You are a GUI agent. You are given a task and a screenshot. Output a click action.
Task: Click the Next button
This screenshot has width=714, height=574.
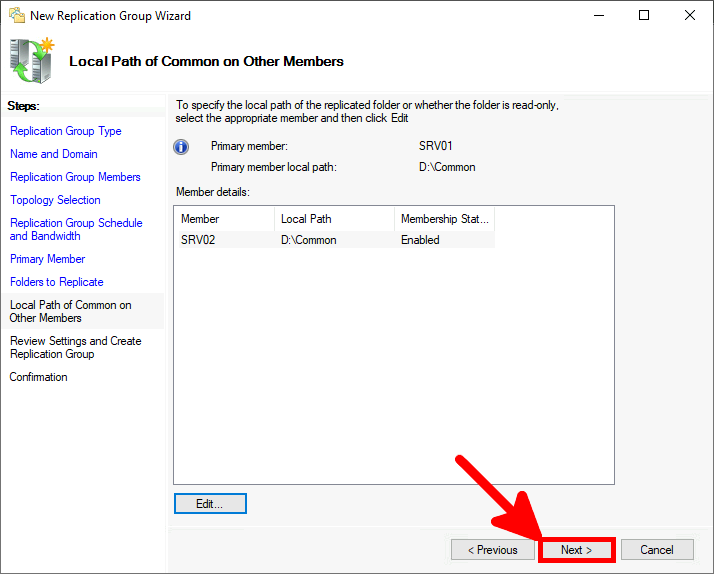[576, 550]
